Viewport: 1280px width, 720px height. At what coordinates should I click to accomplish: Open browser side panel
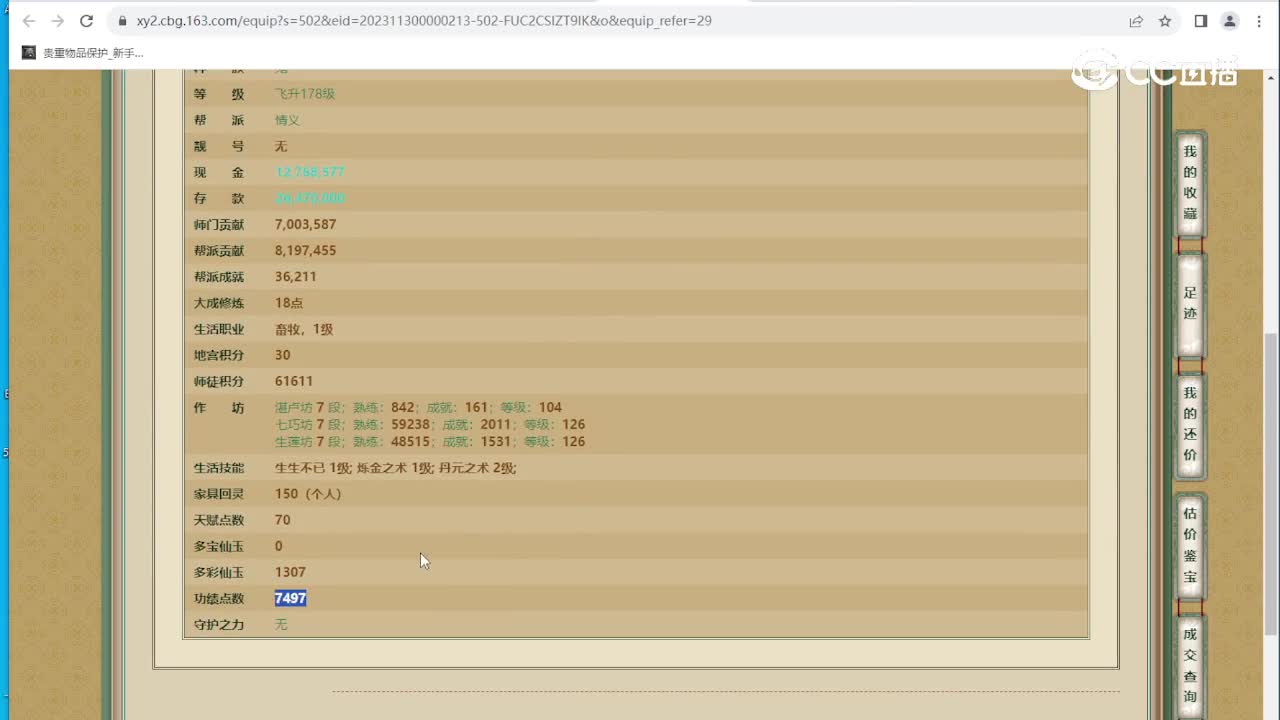click(x=1201, y=21)
